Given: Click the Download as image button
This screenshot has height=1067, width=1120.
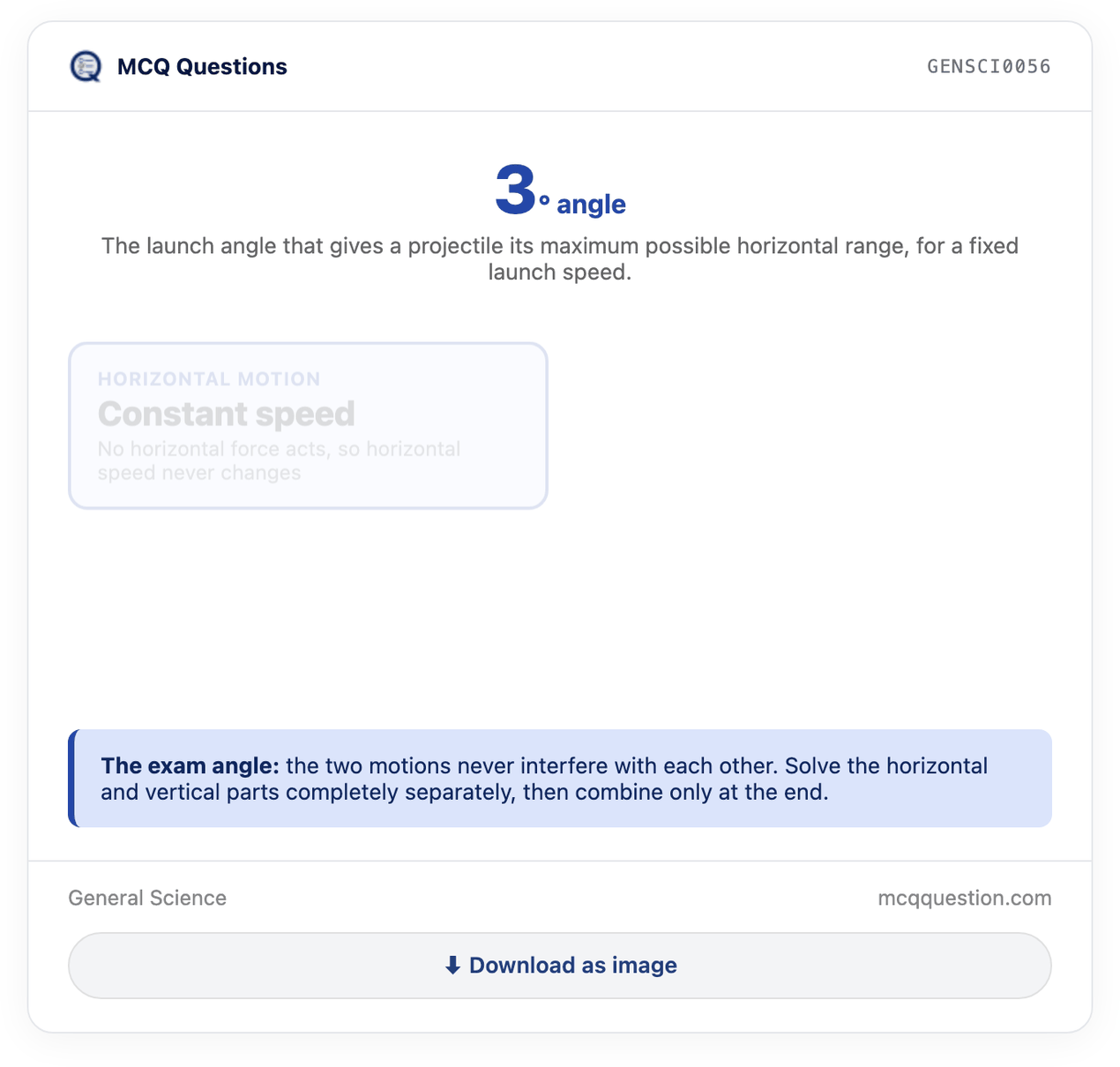Looking at the screenshot, I should (x=560, y=966).
